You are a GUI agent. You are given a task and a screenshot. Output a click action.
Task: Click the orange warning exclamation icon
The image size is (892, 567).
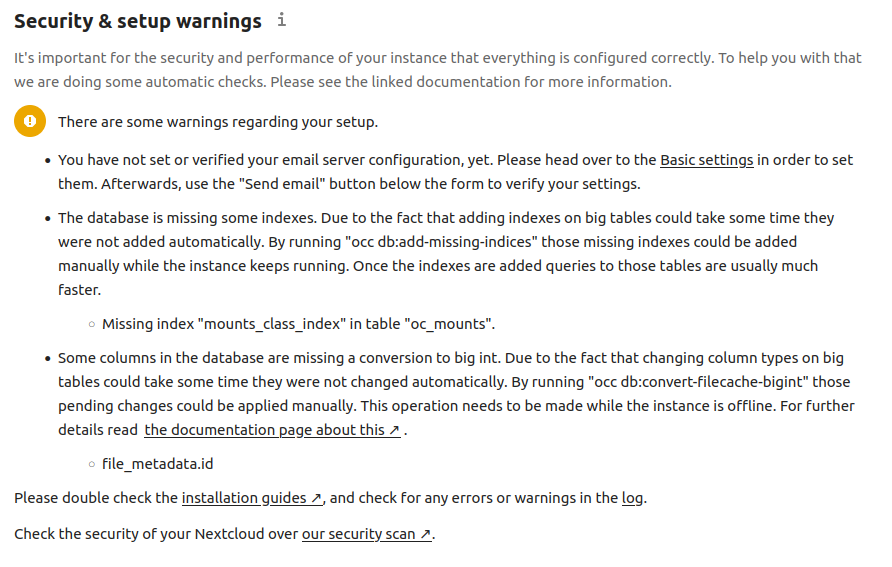(30, 121)
